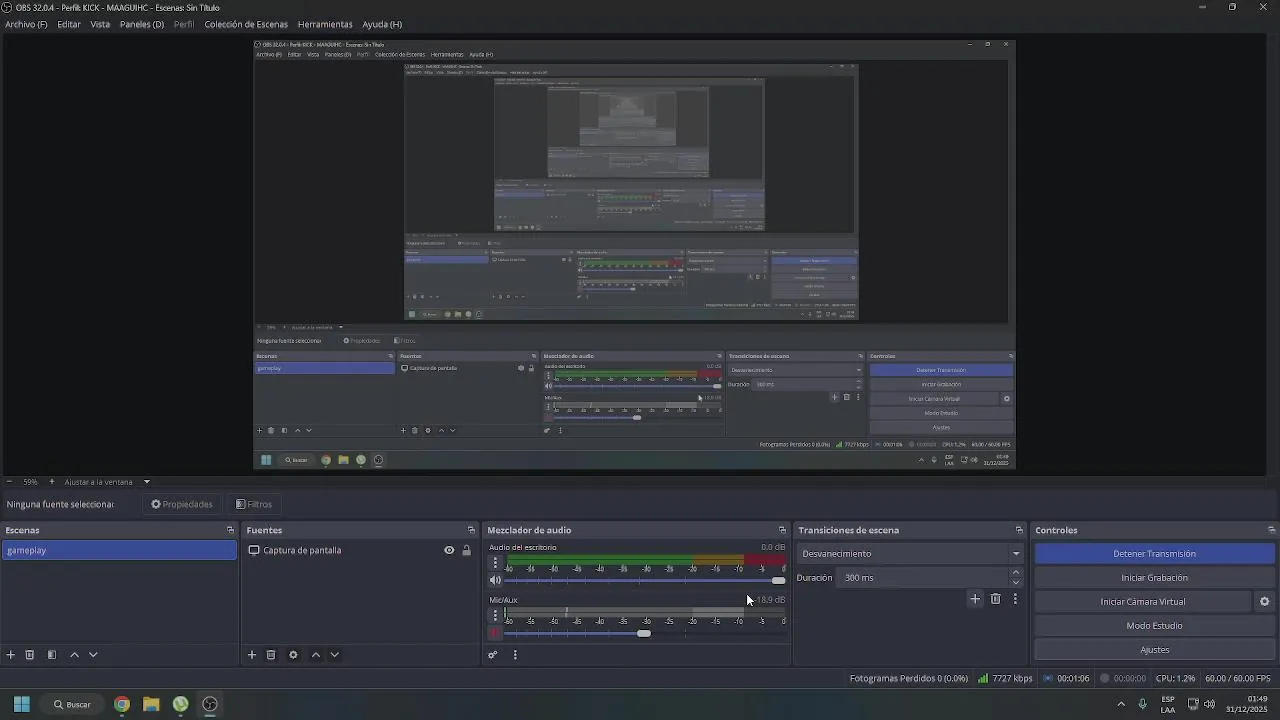Open the Mic/Aux options dots
1280x720 pixels.
point(495,616)
